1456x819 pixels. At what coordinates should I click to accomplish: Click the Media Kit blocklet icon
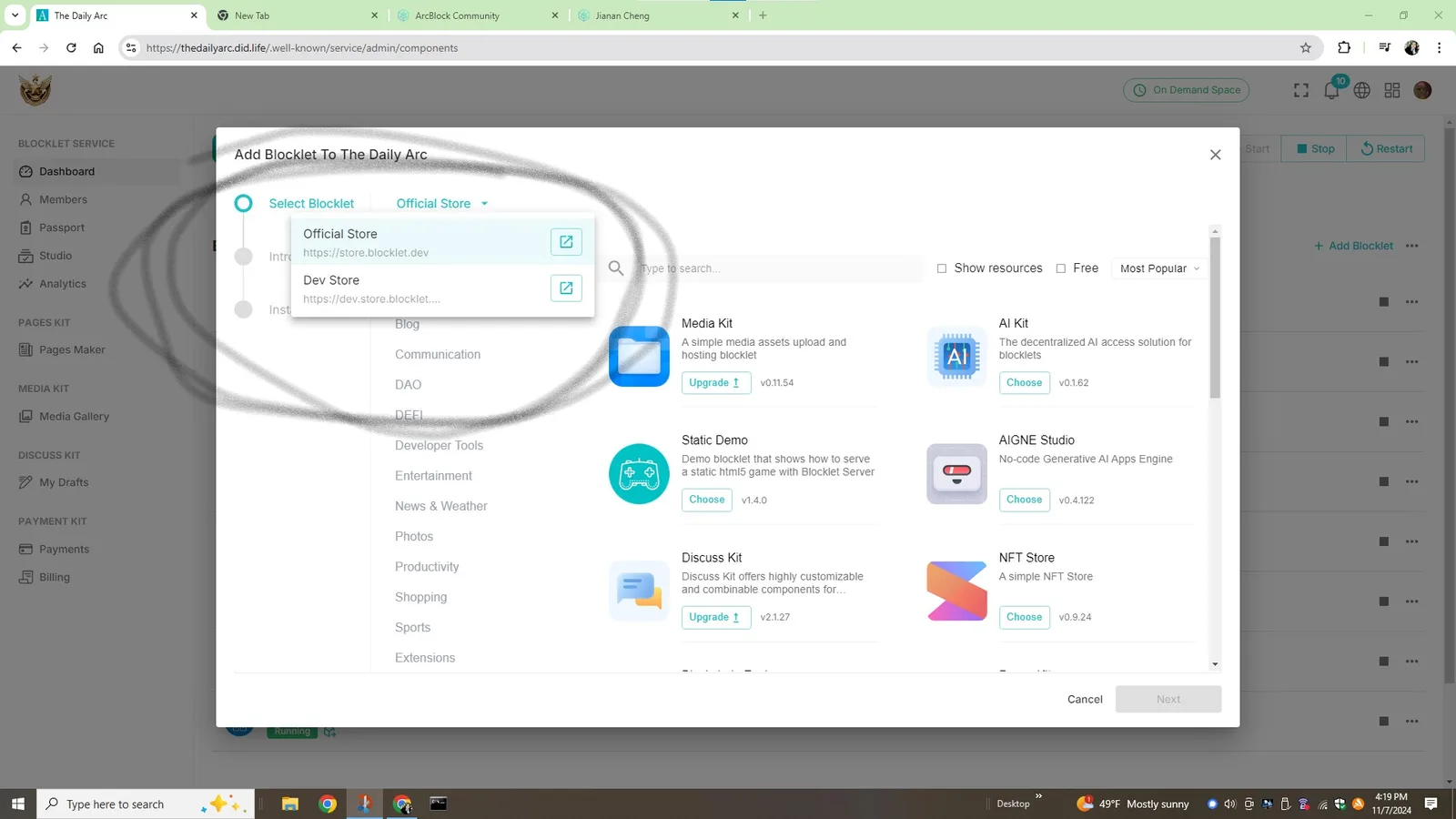click(x=639, y=356)
